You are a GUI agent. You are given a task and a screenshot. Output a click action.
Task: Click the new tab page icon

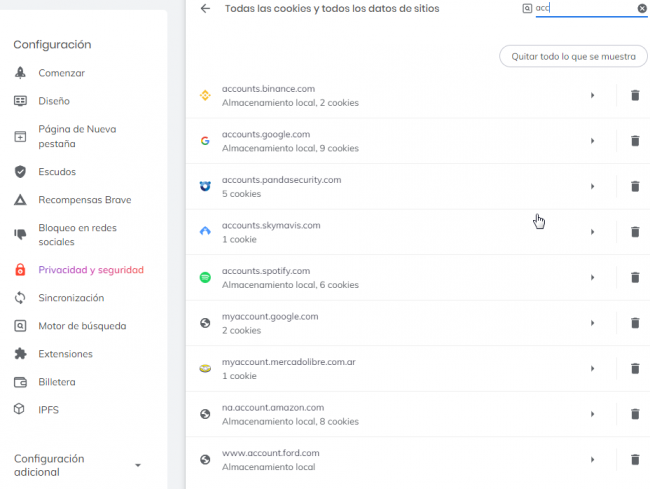pyautogui.click(x=20, y=136)
